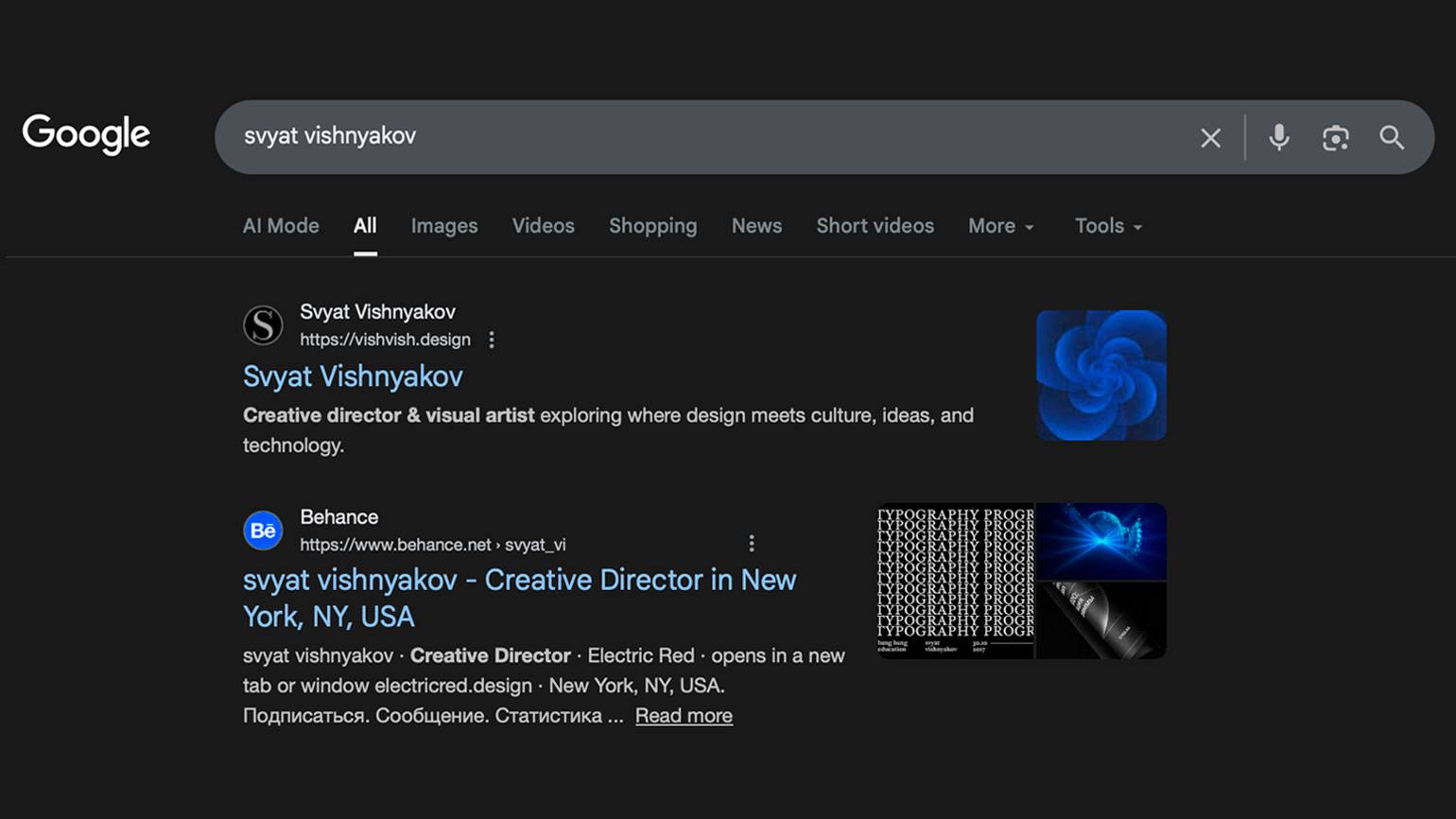This screenshot has width=1456, height=819.
Task: Expand the More dropdown
Action: tap(1000, 226)
